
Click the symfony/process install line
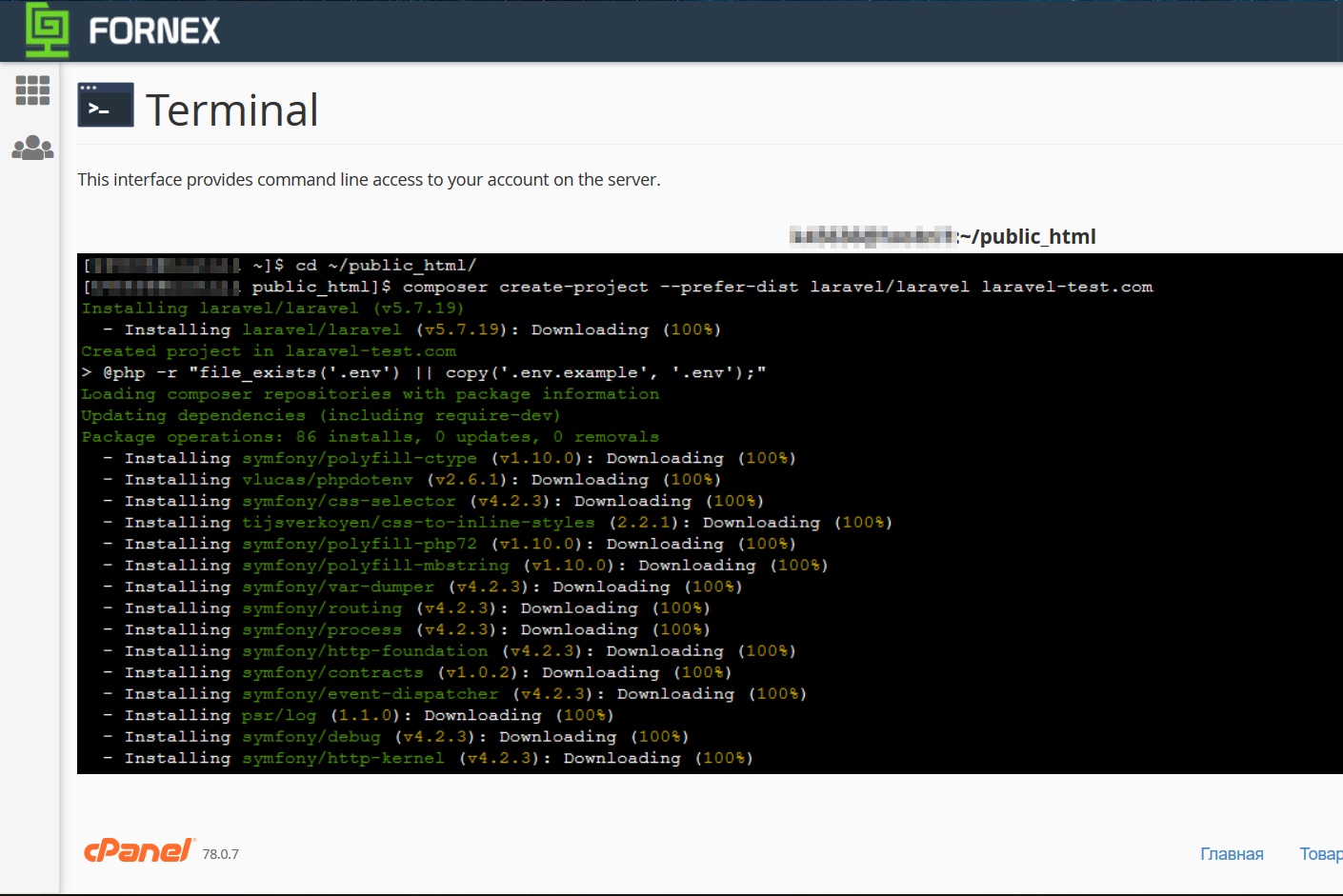click(406, 629)
